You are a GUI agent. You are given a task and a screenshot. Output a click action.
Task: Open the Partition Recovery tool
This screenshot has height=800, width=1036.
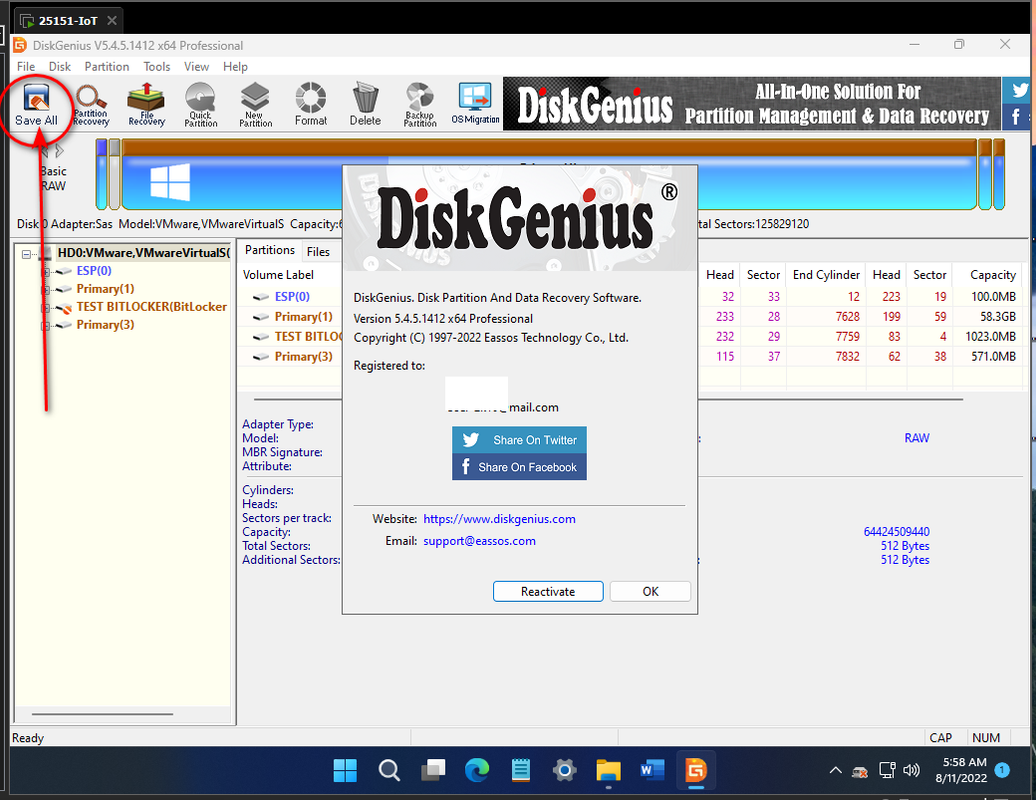coord(91,104)
